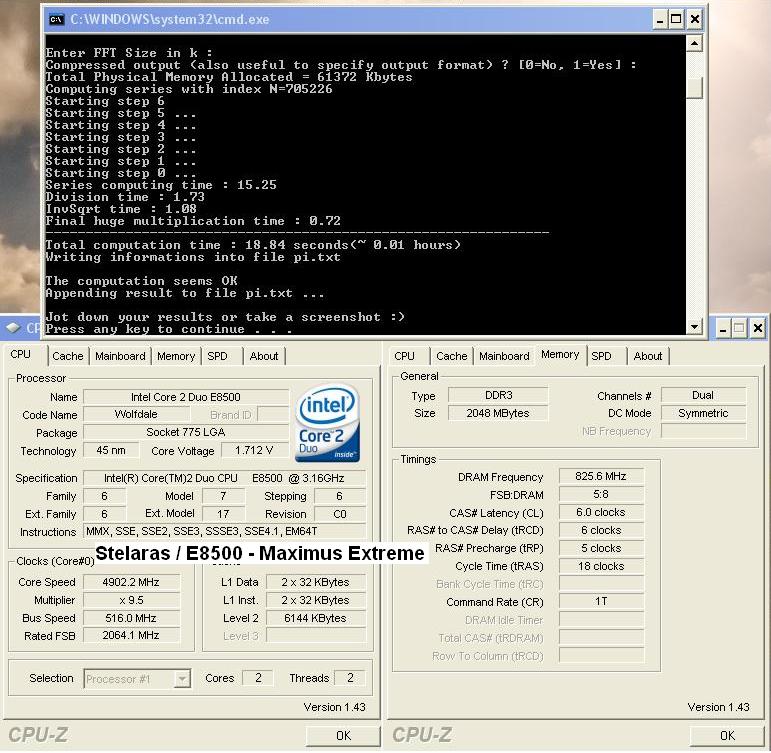Click cmd scrollbar down arrow

point(694,327)
